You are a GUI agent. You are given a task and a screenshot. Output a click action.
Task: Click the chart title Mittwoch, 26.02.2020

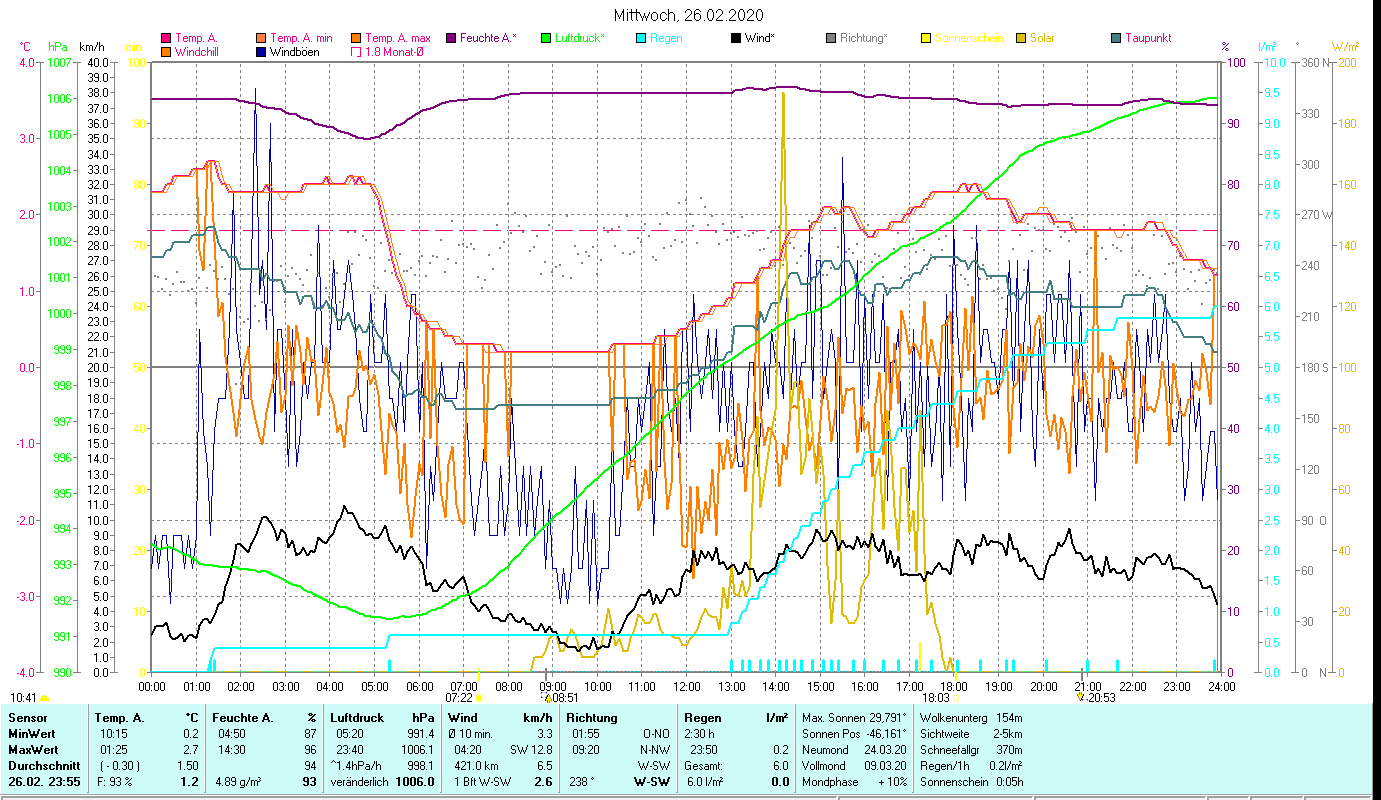(x=689, y=15)
